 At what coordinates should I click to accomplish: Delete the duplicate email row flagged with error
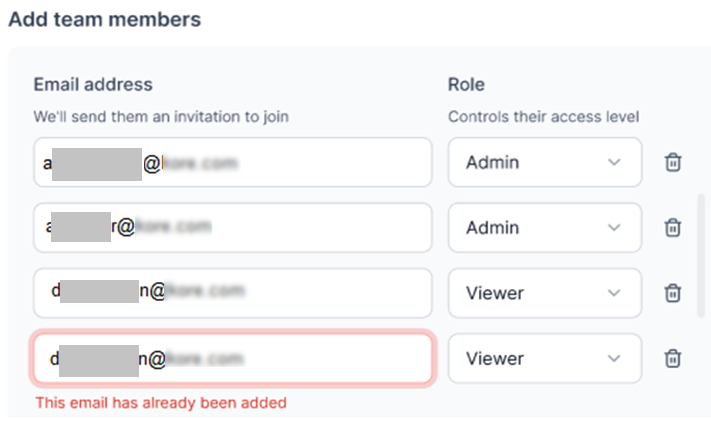(x=673, y=358)
